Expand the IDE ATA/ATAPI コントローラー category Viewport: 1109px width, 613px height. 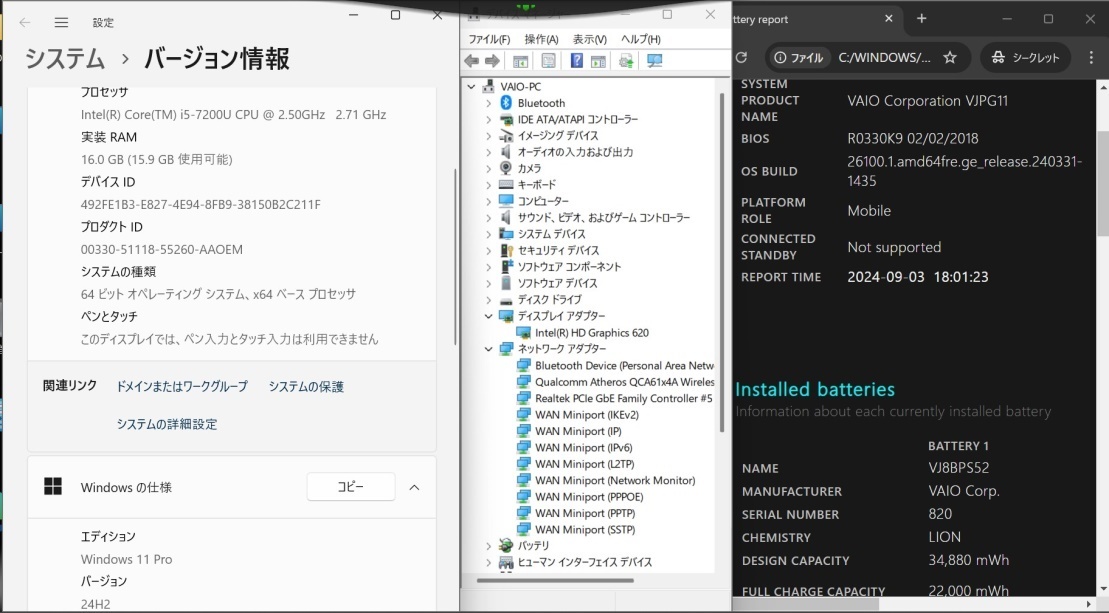click(489, 119)
